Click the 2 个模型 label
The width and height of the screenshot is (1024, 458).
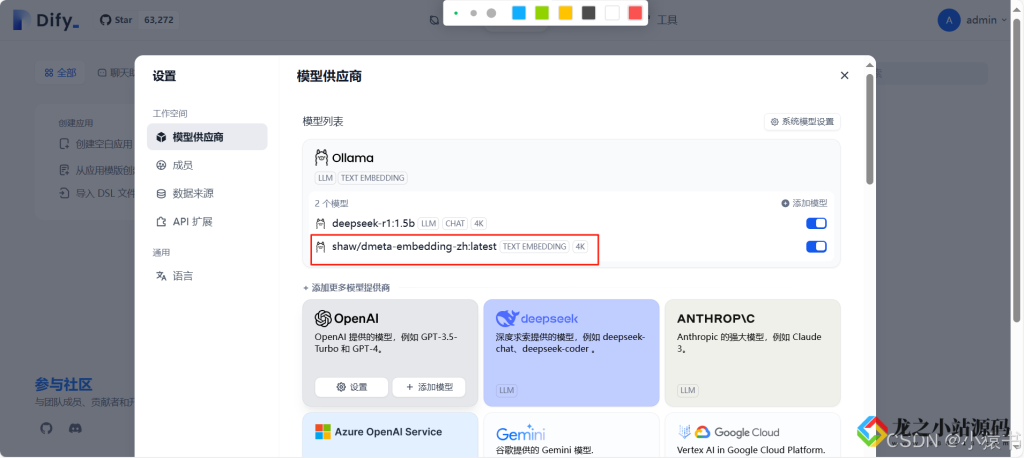pos(332,203)
